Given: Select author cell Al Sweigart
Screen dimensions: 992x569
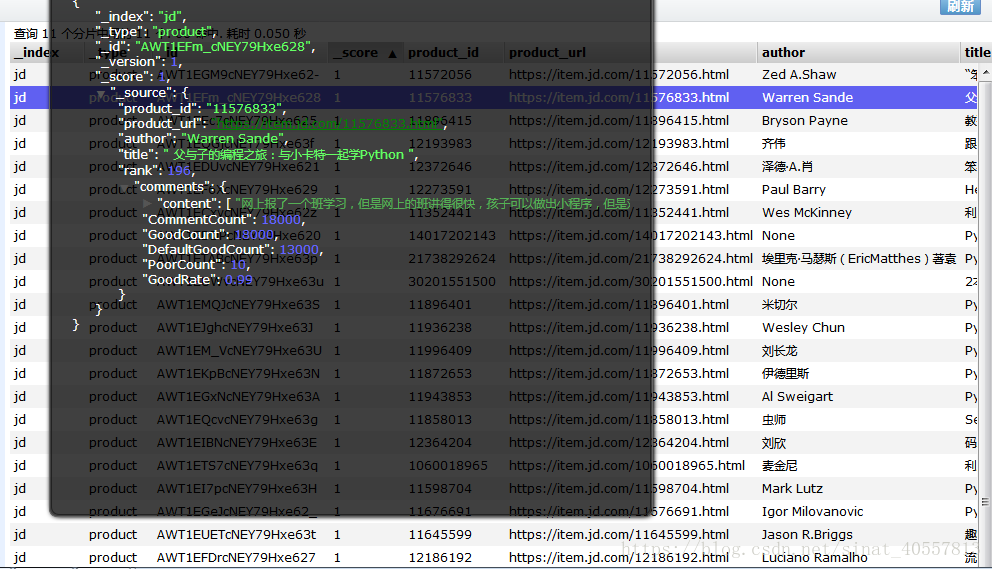Looking at the screenshot, I should (x=797, y=396).
